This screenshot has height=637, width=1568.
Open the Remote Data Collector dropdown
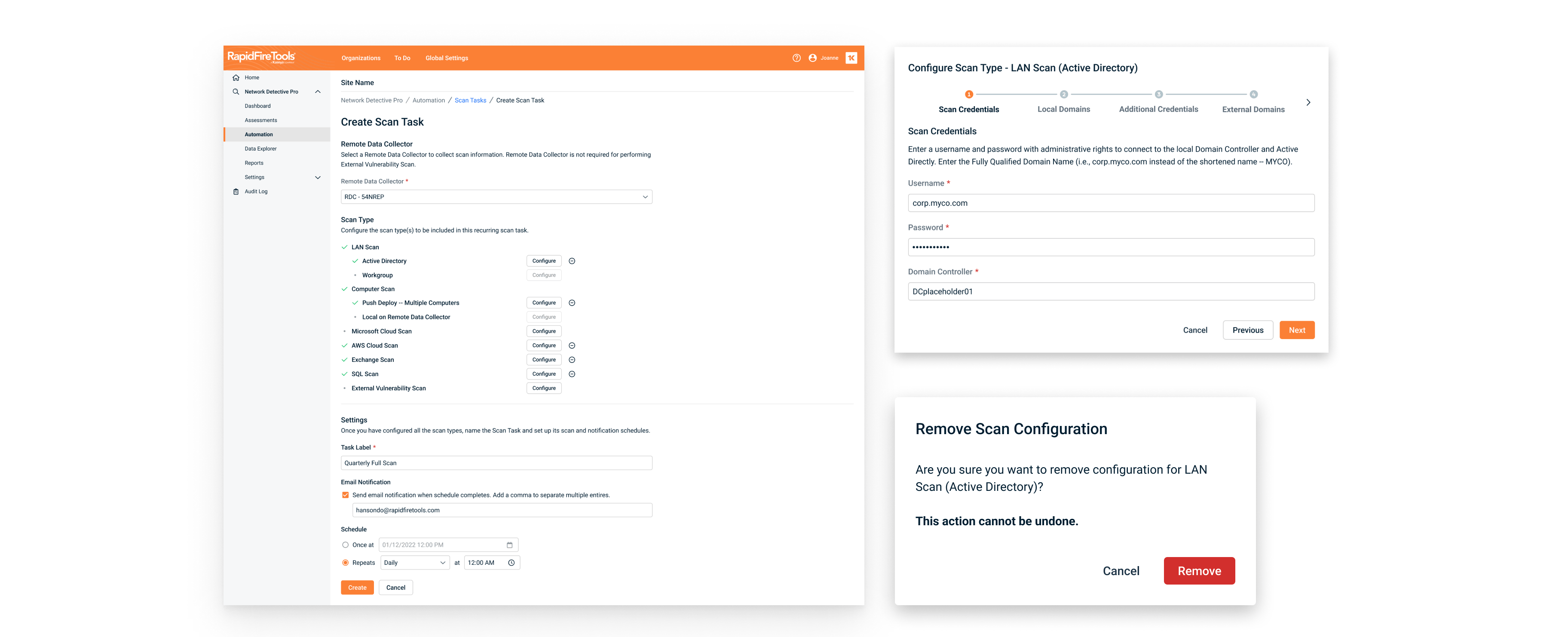496,197
